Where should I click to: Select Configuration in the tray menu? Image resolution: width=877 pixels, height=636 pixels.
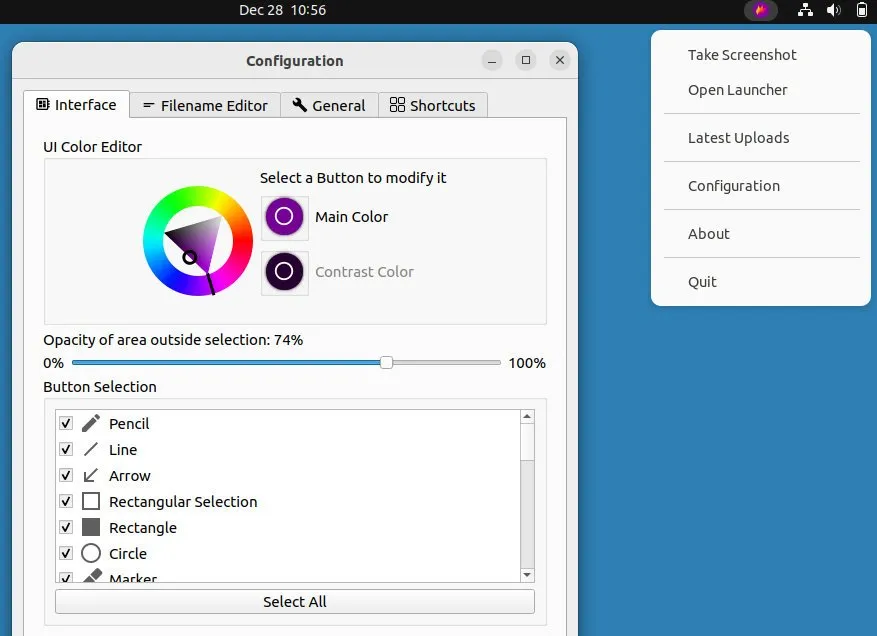pos(734,186)
